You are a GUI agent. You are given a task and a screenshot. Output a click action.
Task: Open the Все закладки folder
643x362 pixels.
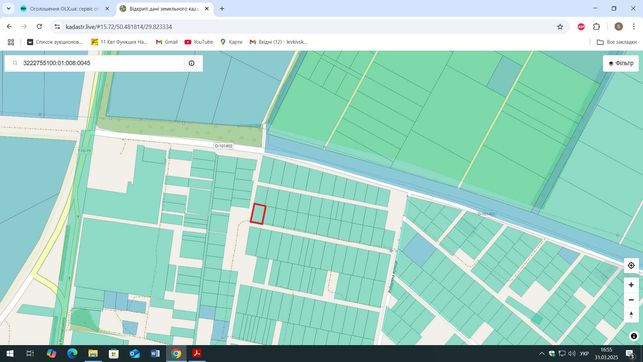coord(617,42)
